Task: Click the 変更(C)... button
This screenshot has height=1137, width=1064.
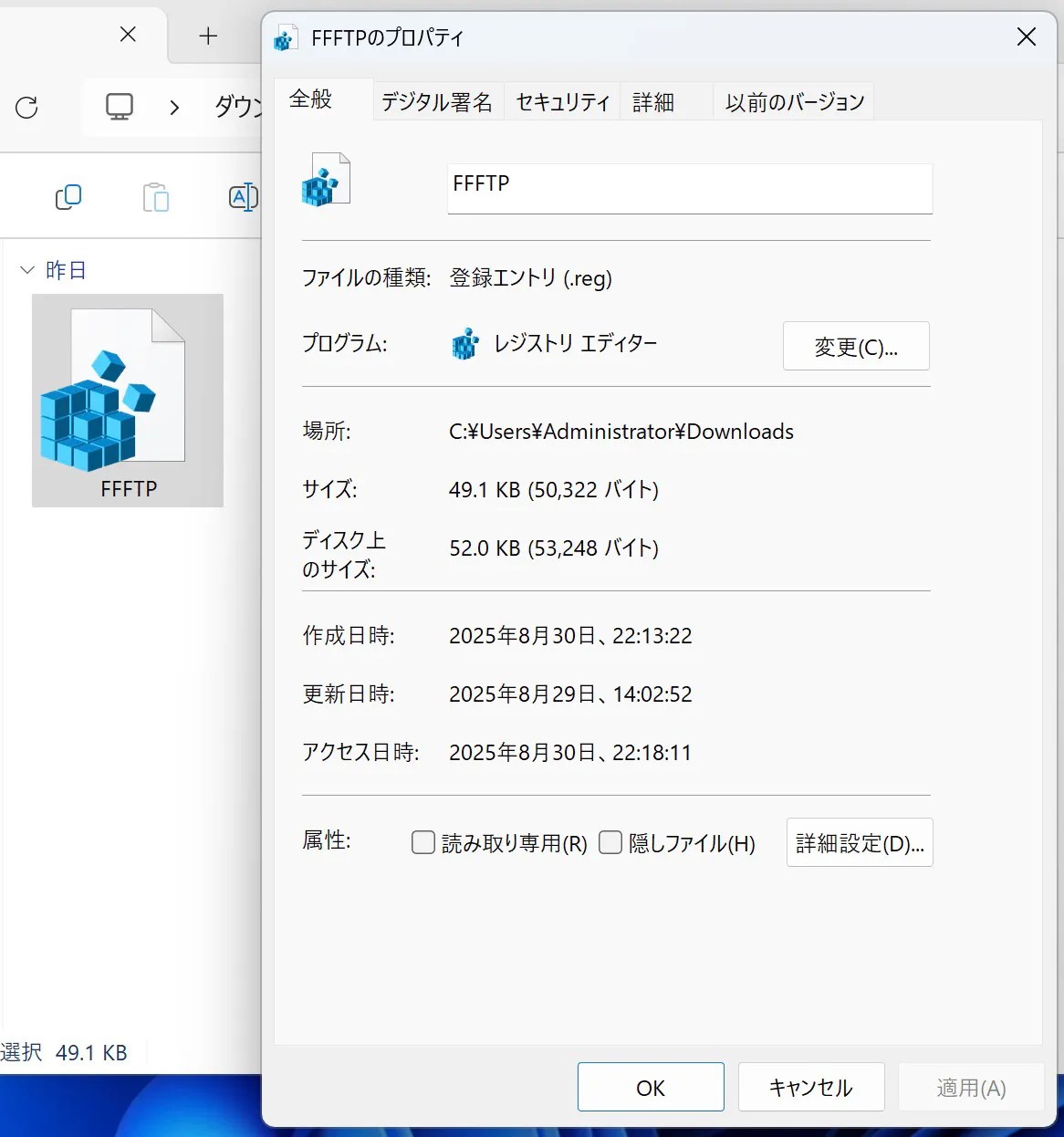Action: pyautogui.click(x=856, y=346)
